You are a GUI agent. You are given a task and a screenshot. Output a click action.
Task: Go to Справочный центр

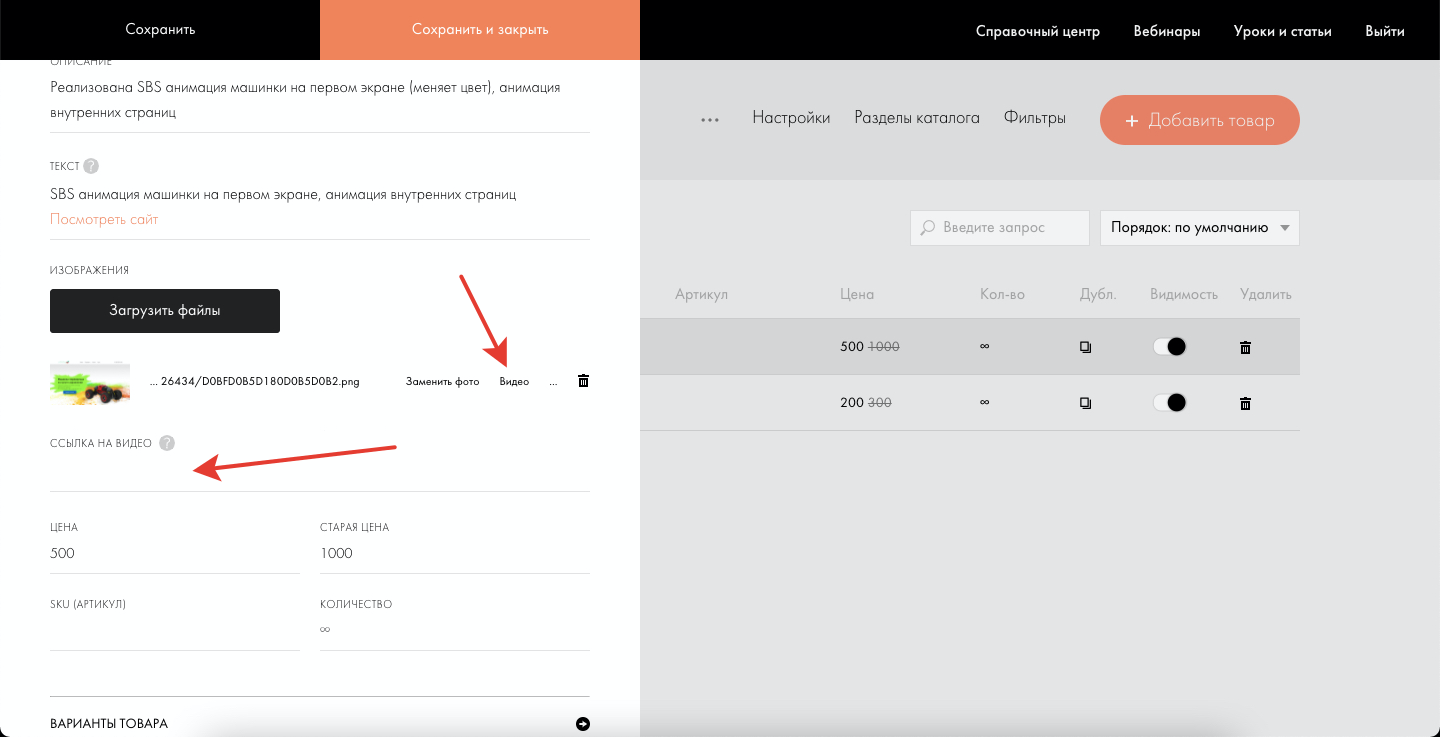pyautogui.click(x=1038, y=31)
